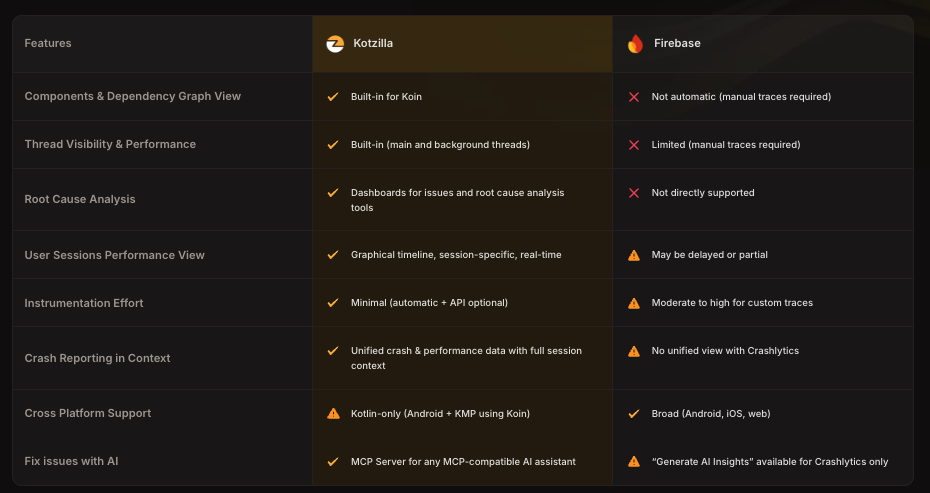Click the Firebase flame logo icon
930x493 pixels.
pos(635,44)
